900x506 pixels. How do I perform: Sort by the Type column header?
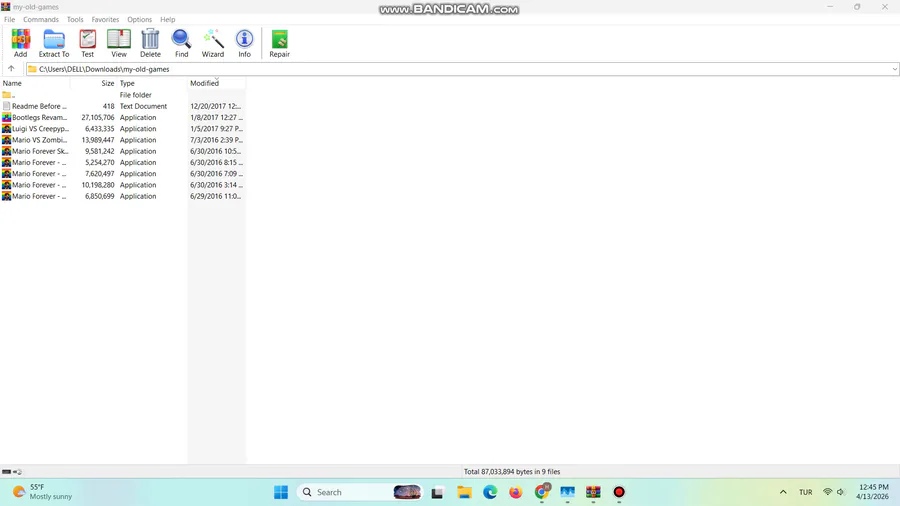(152, 83)
